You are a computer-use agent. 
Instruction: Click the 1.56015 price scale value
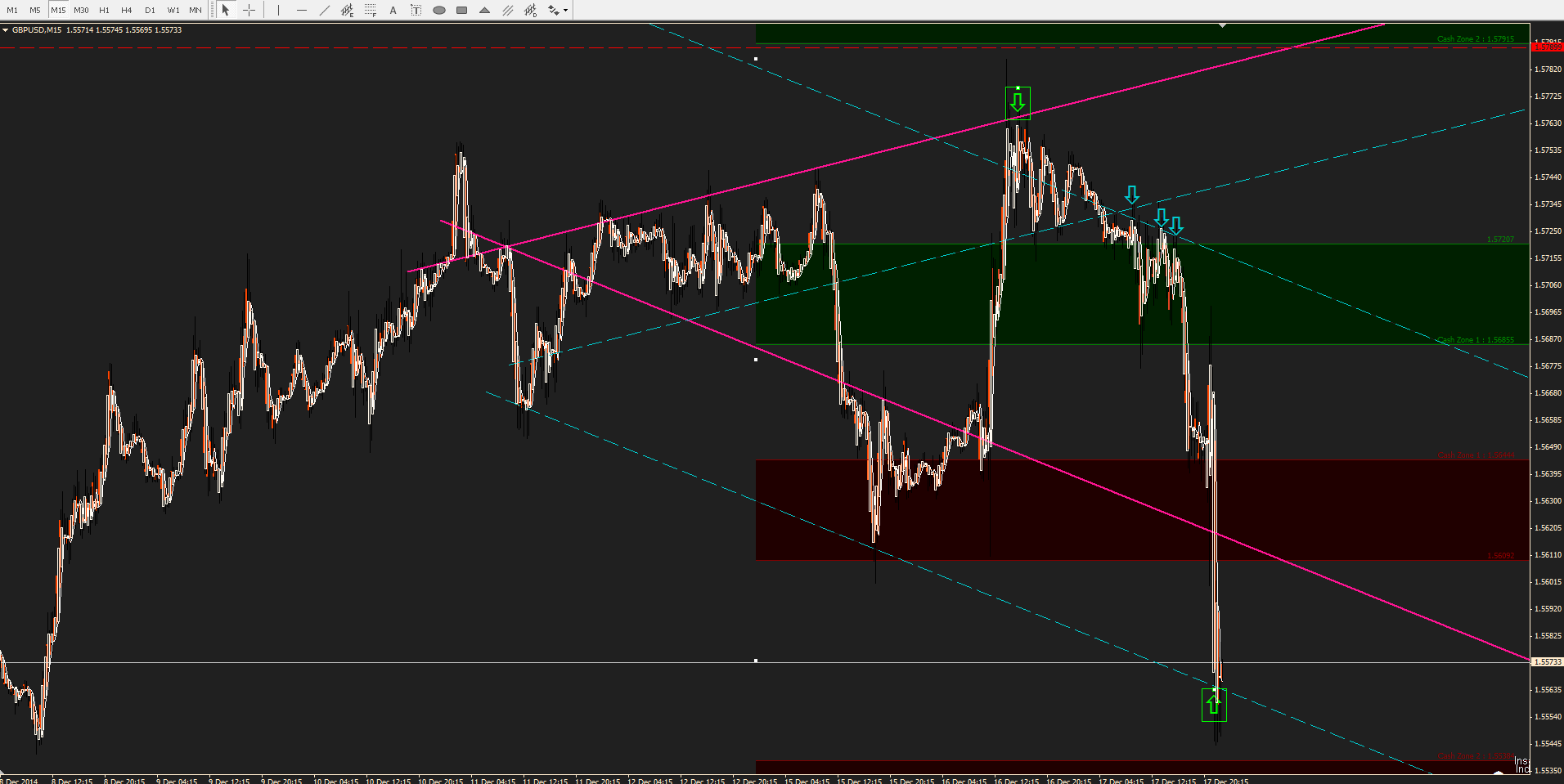coord(1548,582)
